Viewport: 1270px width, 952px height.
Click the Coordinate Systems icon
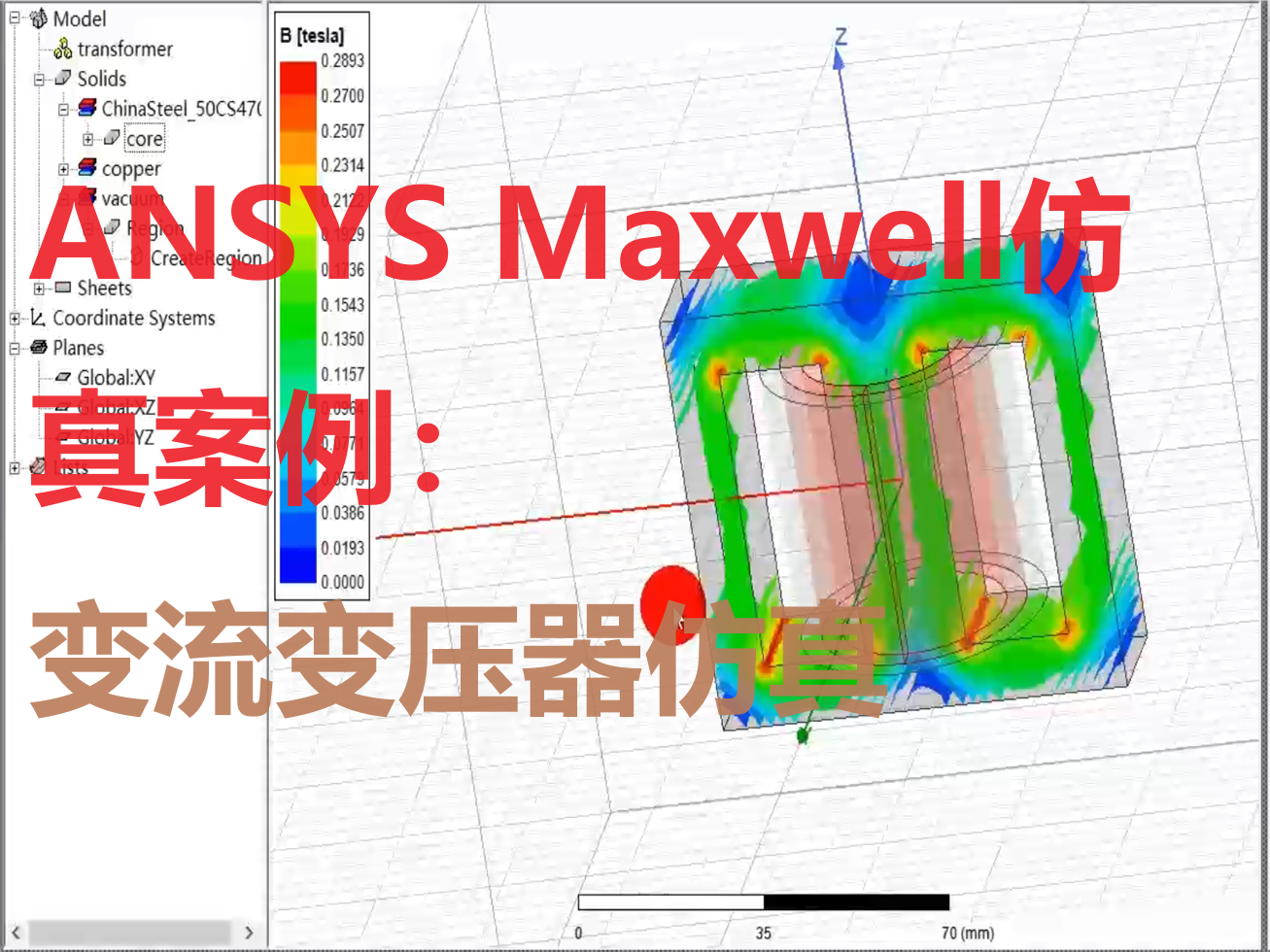click(36, 318)
